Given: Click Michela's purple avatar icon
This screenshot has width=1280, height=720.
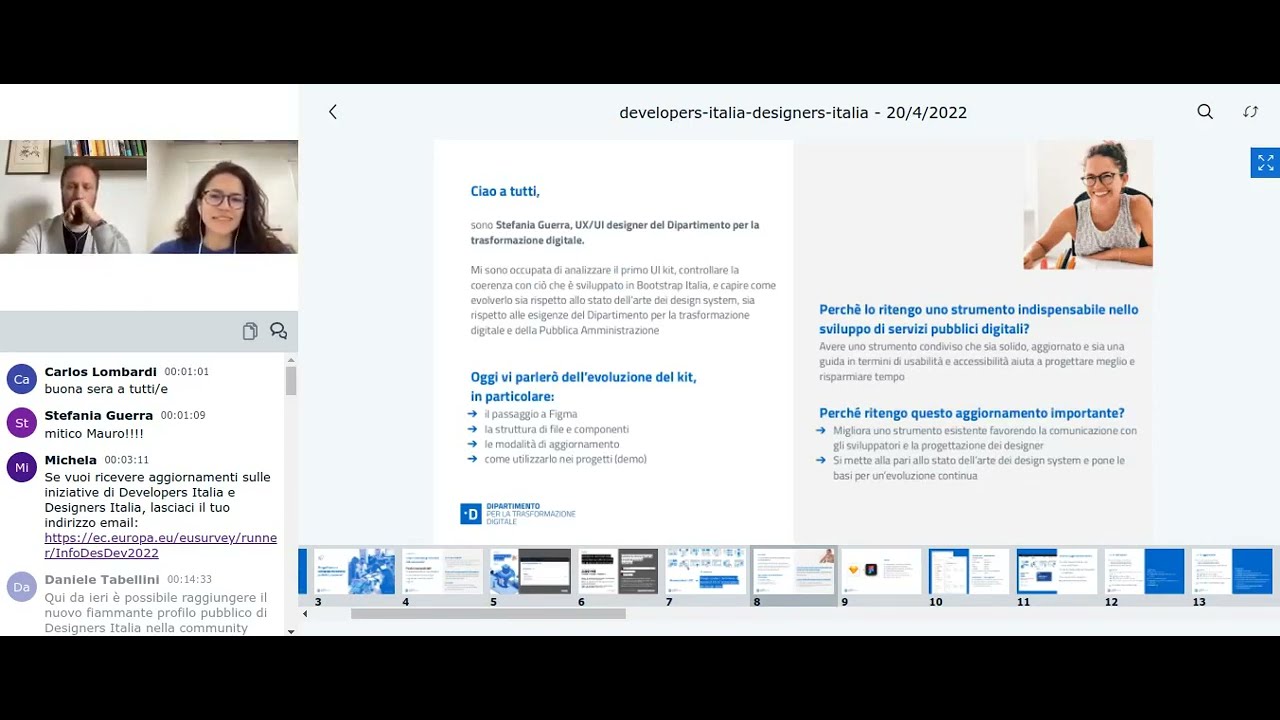Looking at the screenshot, I should (x=22, y=467).
